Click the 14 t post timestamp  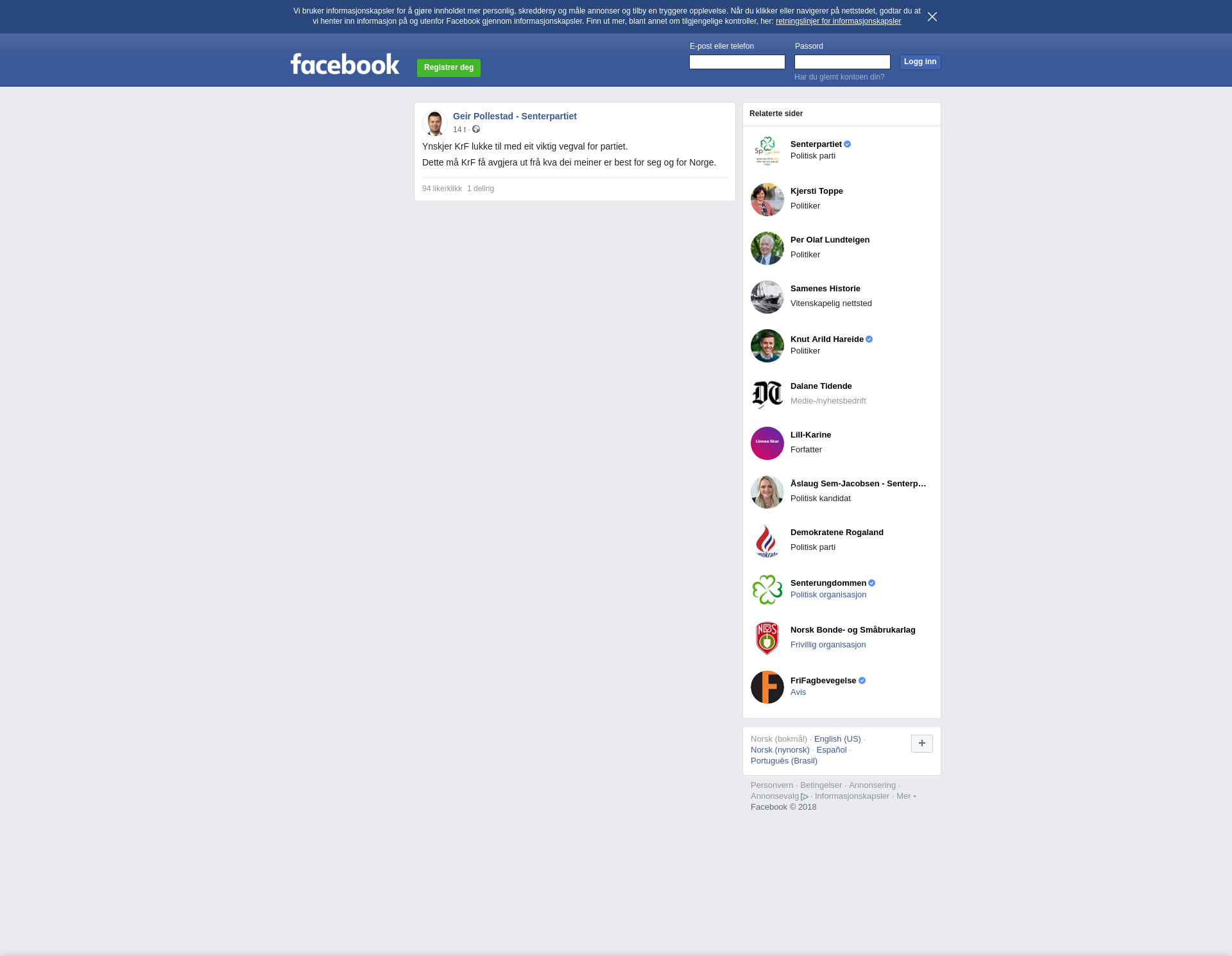tap(459, 130)
